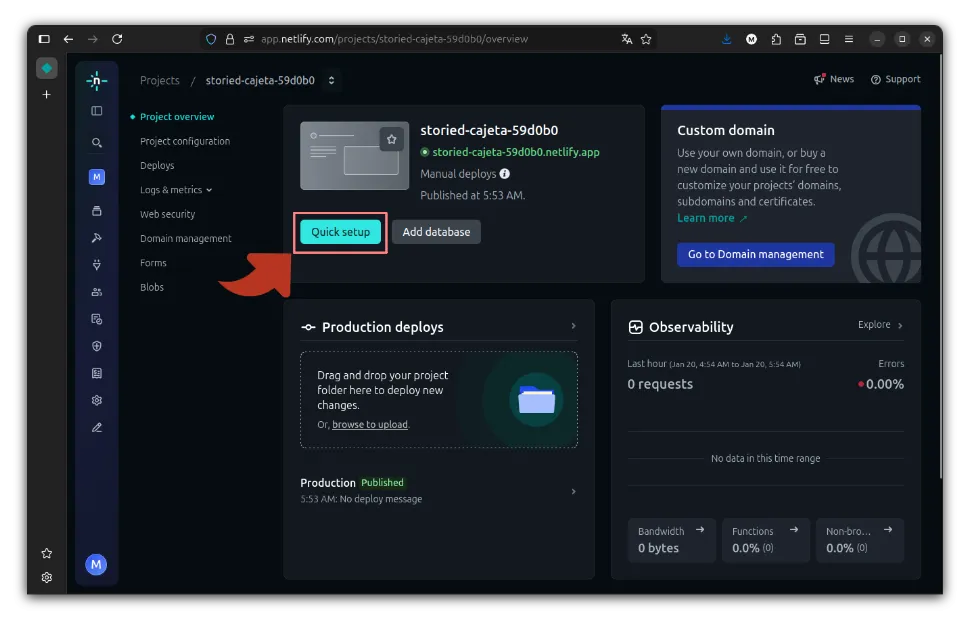Expand the Production deploys section chevron
This screenshot has width=969, height=623.
click(x=573, y=326)
